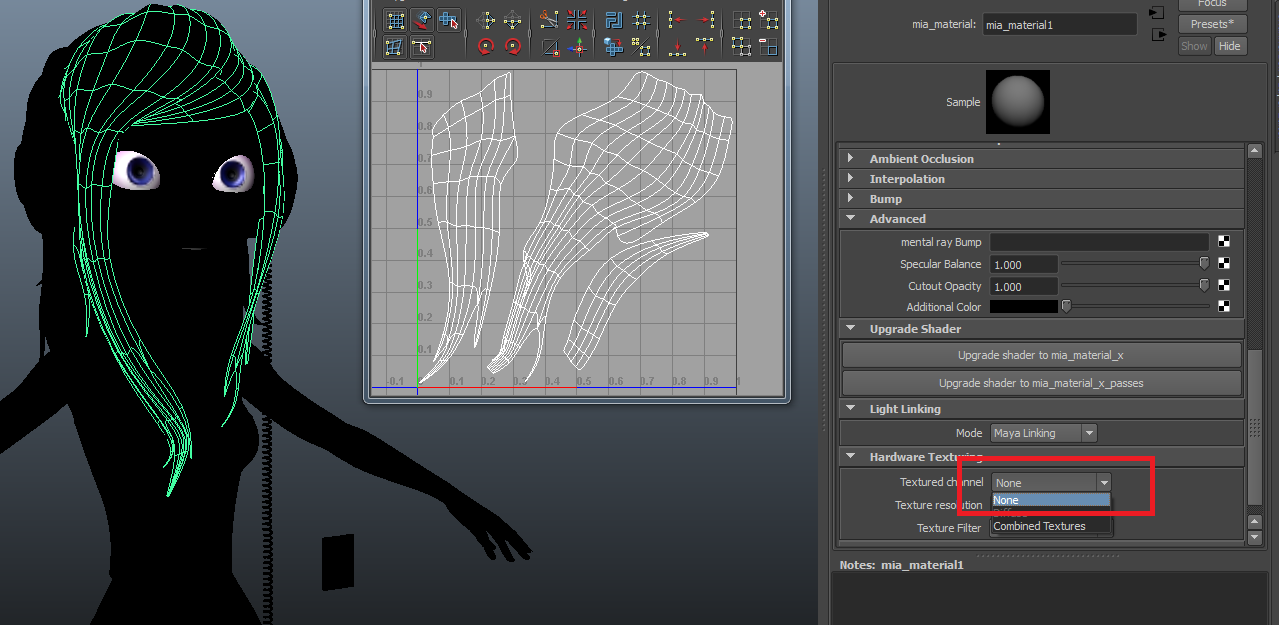Image resolution: width=1279 pixels, height=625 pixels.
Task: Click the Specular Balance slider handle
Action: (x=1204, y=264)
